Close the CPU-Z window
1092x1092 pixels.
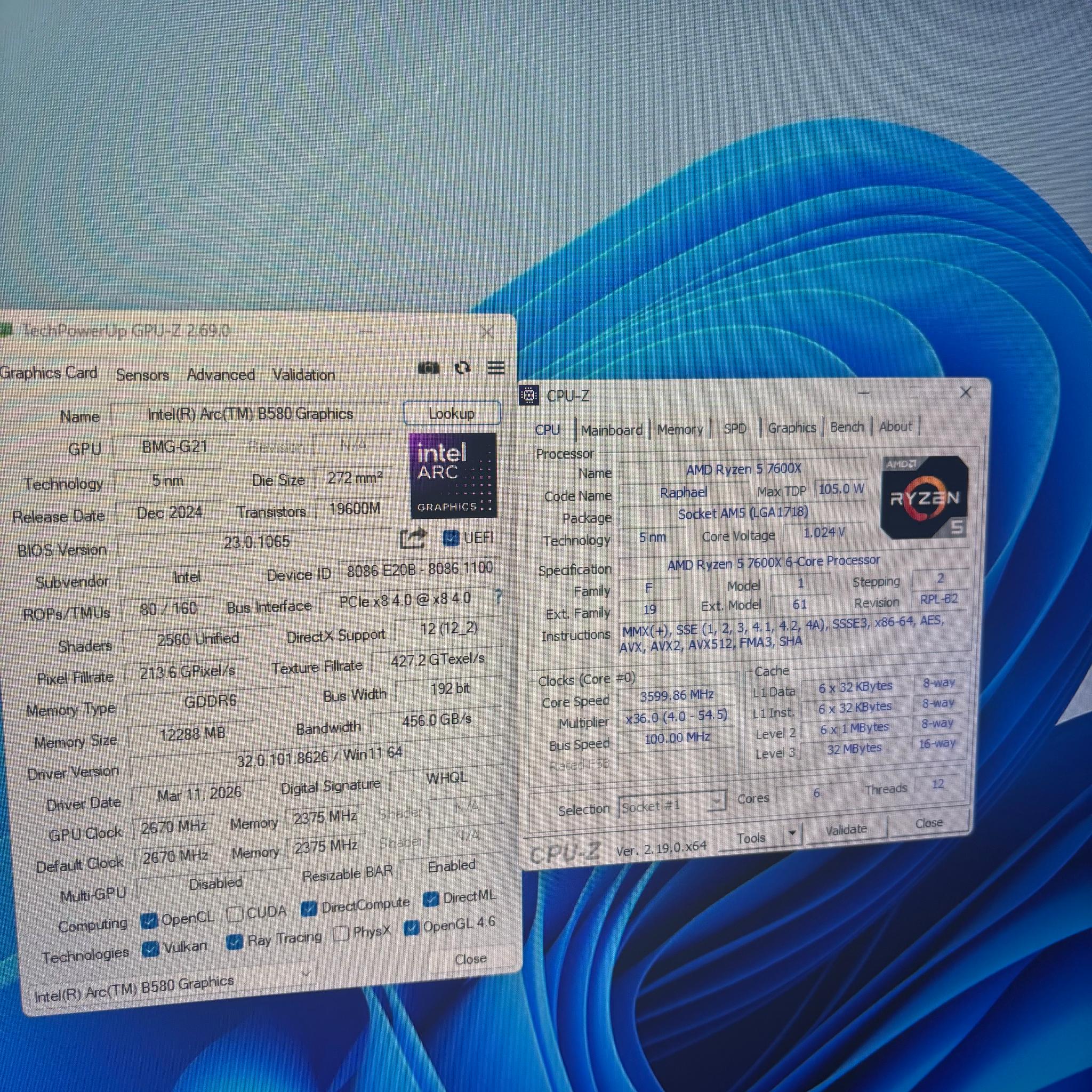click(966, 392)
